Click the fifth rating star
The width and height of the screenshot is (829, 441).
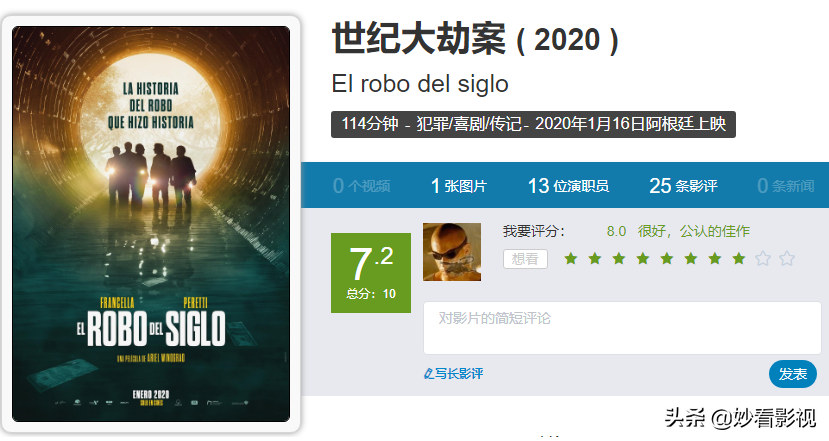[667, 259]
